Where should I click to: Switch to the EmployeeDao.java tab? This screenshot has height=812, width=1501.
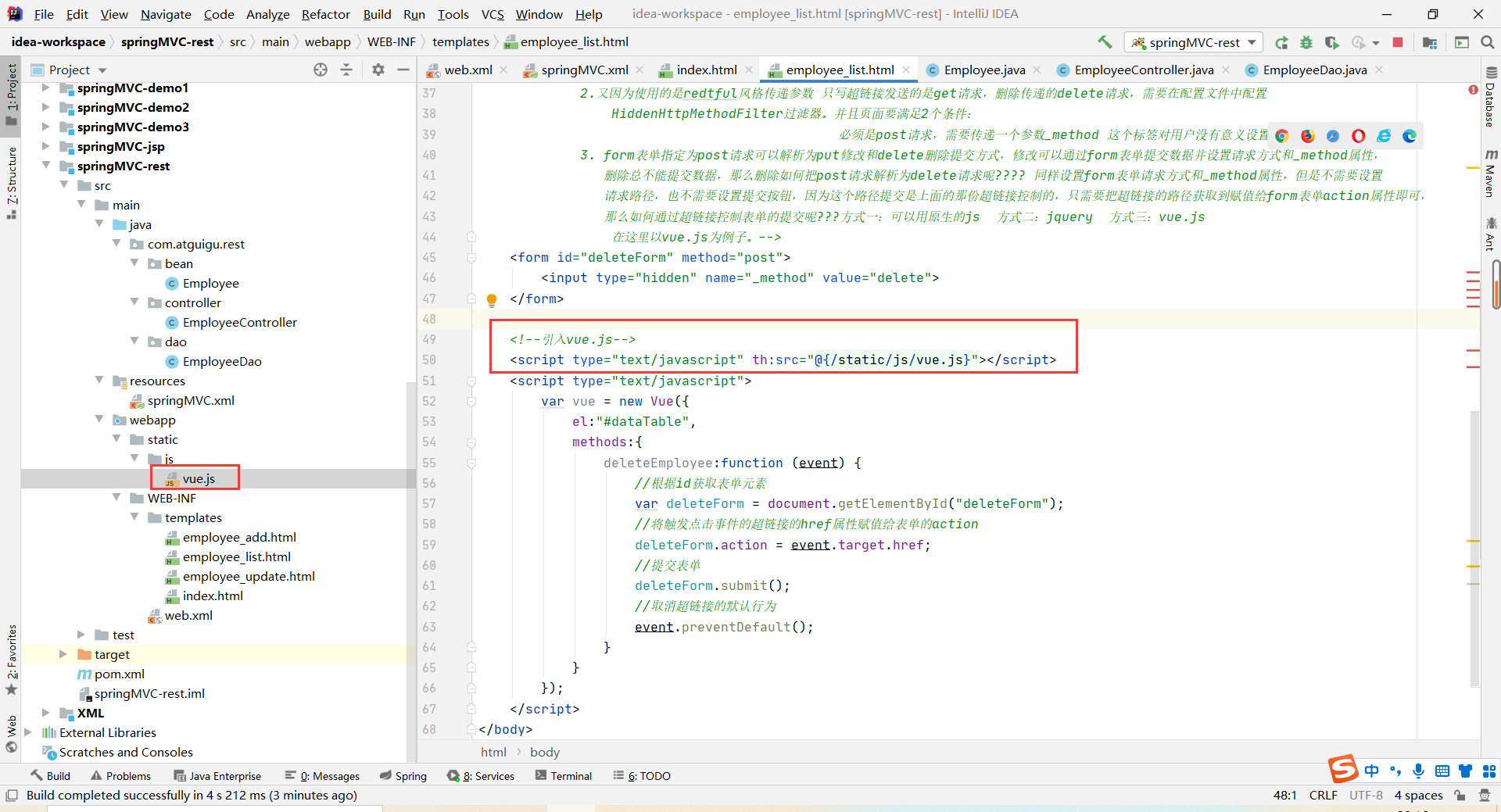click(x=1314, y=70)
